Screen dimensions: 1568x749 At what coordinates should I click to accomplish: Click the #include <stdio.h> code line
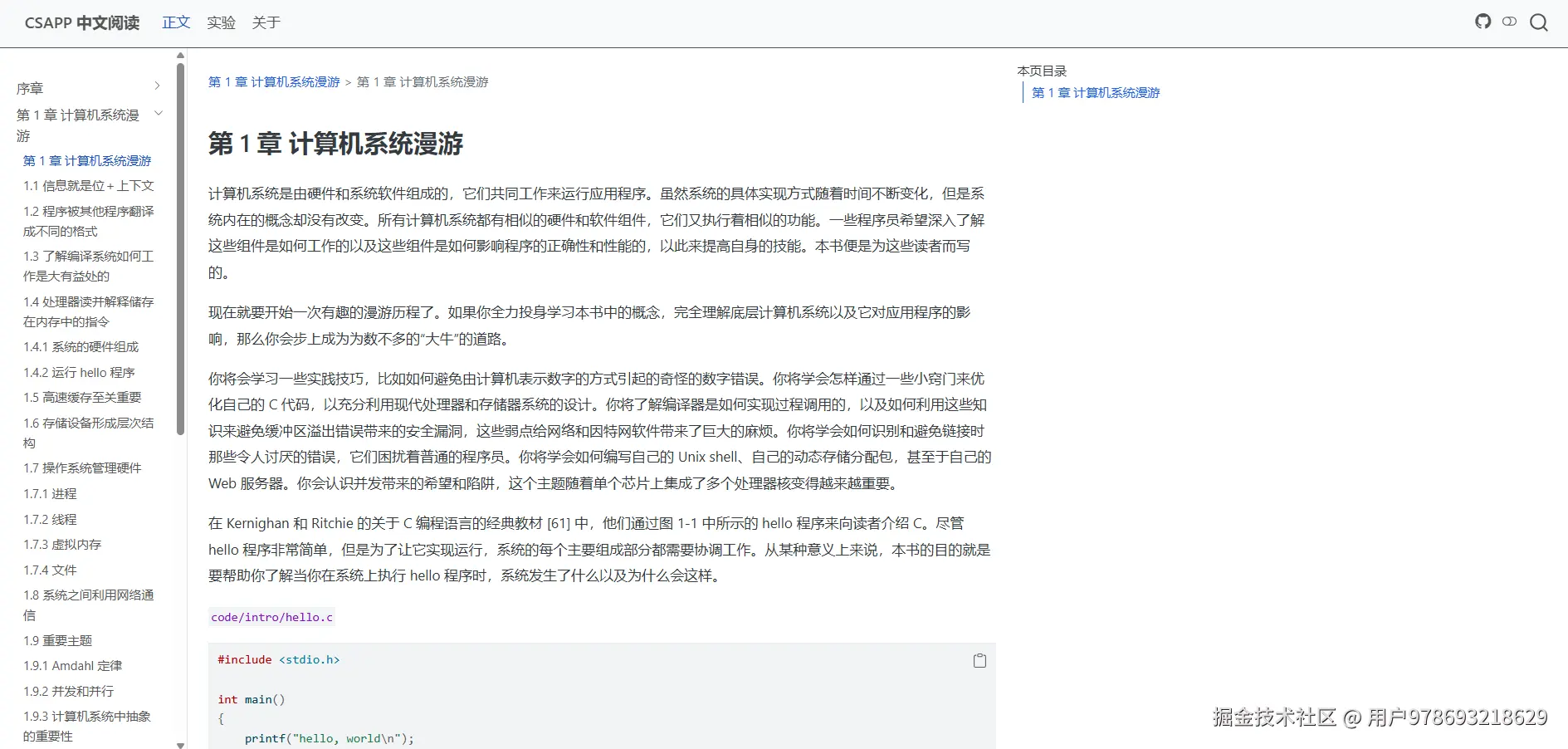point(279,660)
